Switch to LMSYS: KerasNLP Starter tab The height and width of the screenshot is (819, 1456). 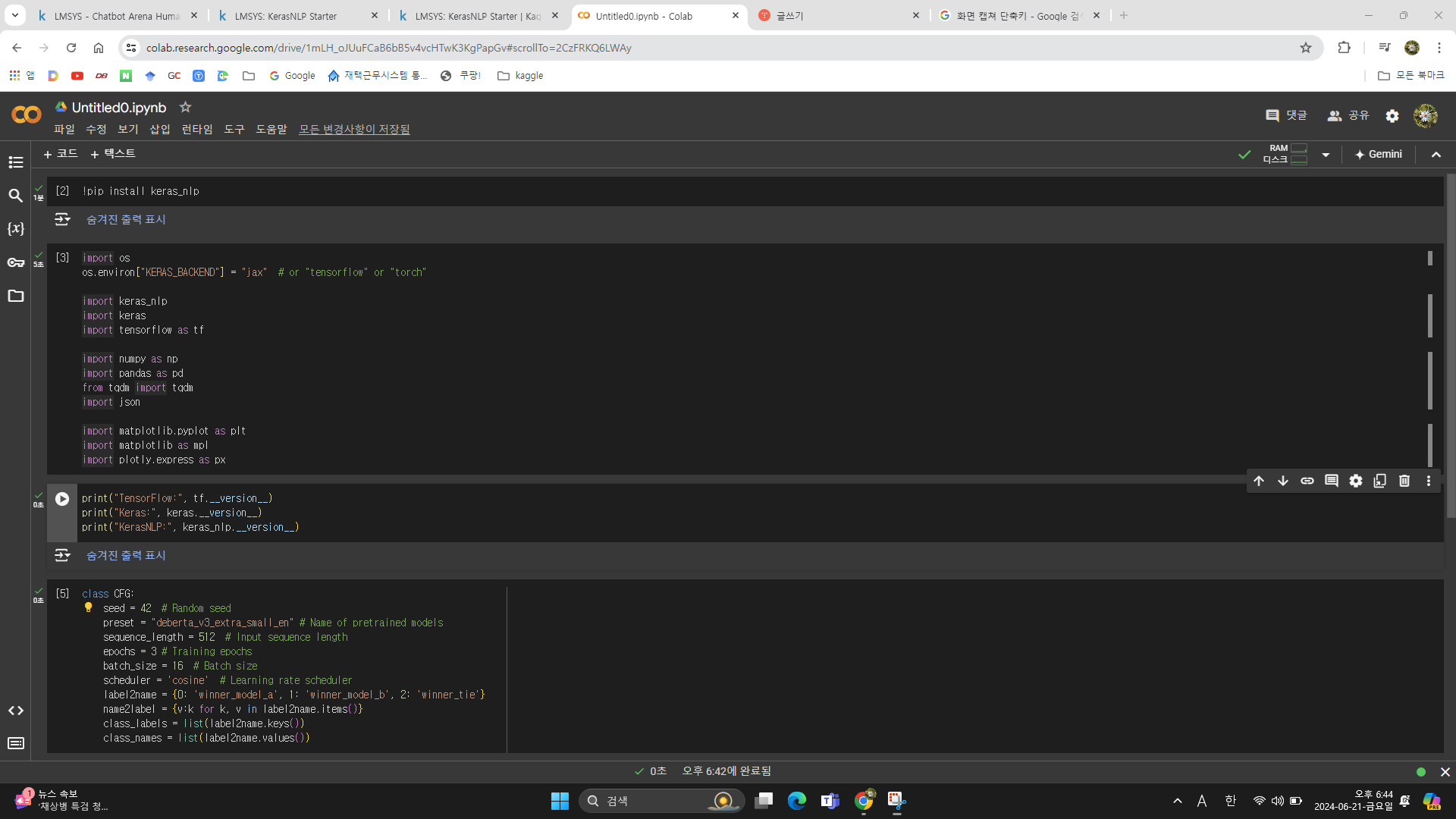click(x=286, y=16)
